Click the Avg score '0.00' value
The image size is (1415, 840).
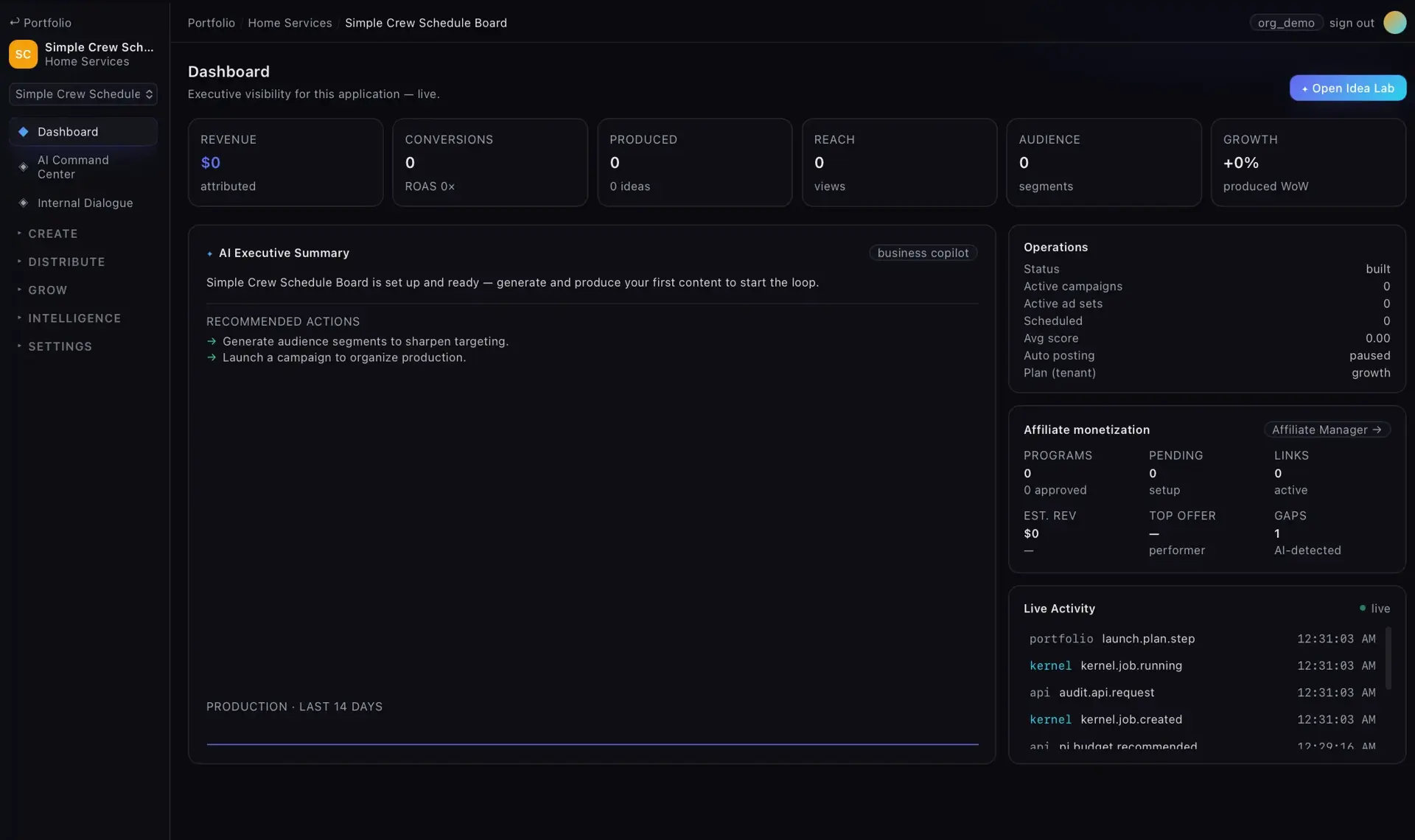click(1377, 338)
